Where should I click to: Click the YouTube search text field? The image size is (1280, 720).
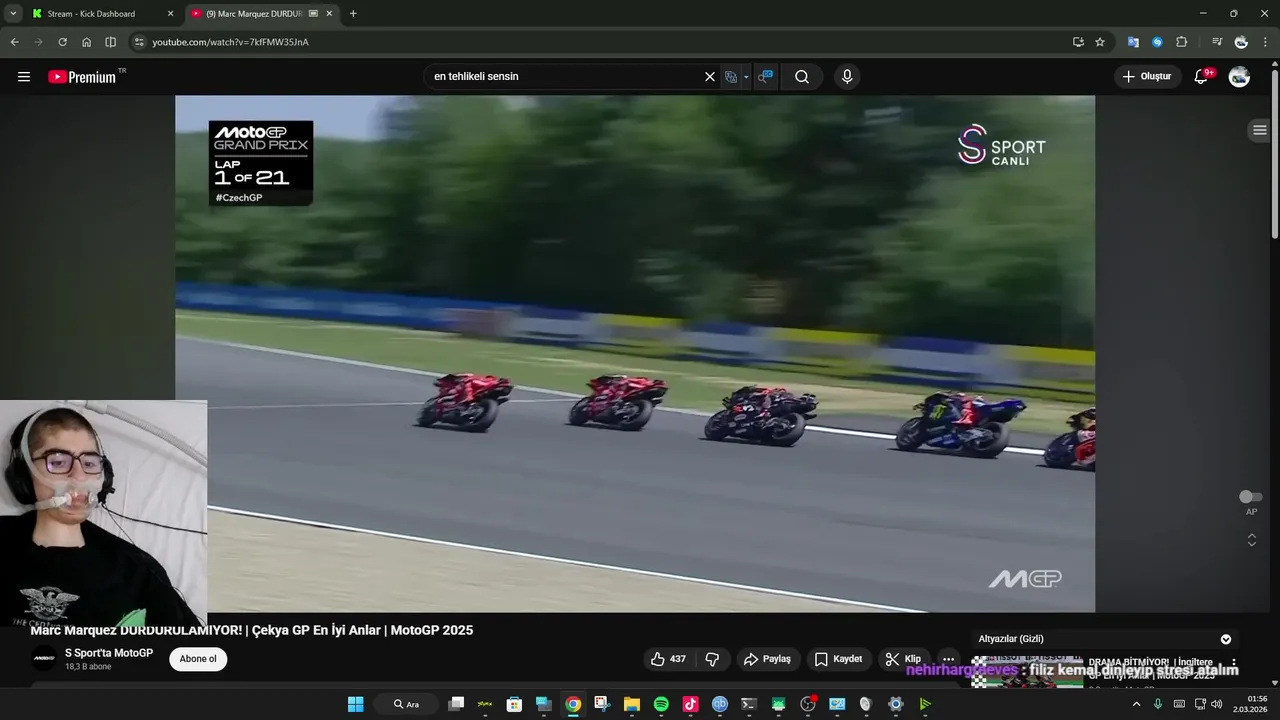click(565, 76)
